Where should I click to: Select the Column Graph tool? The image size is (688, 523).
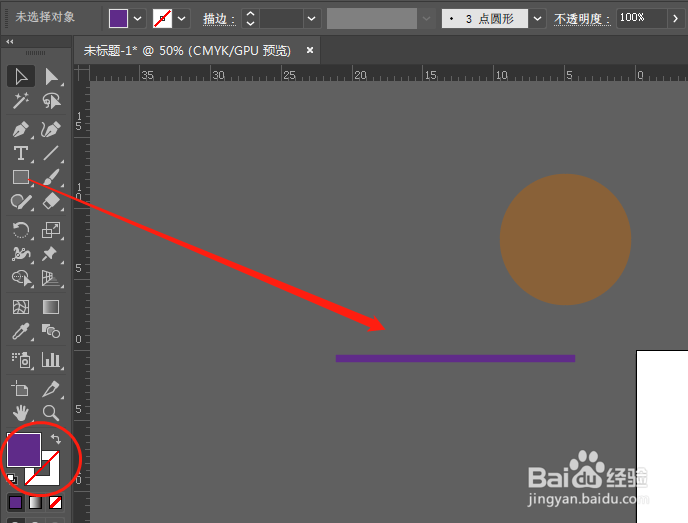click(x=51, y=360)
